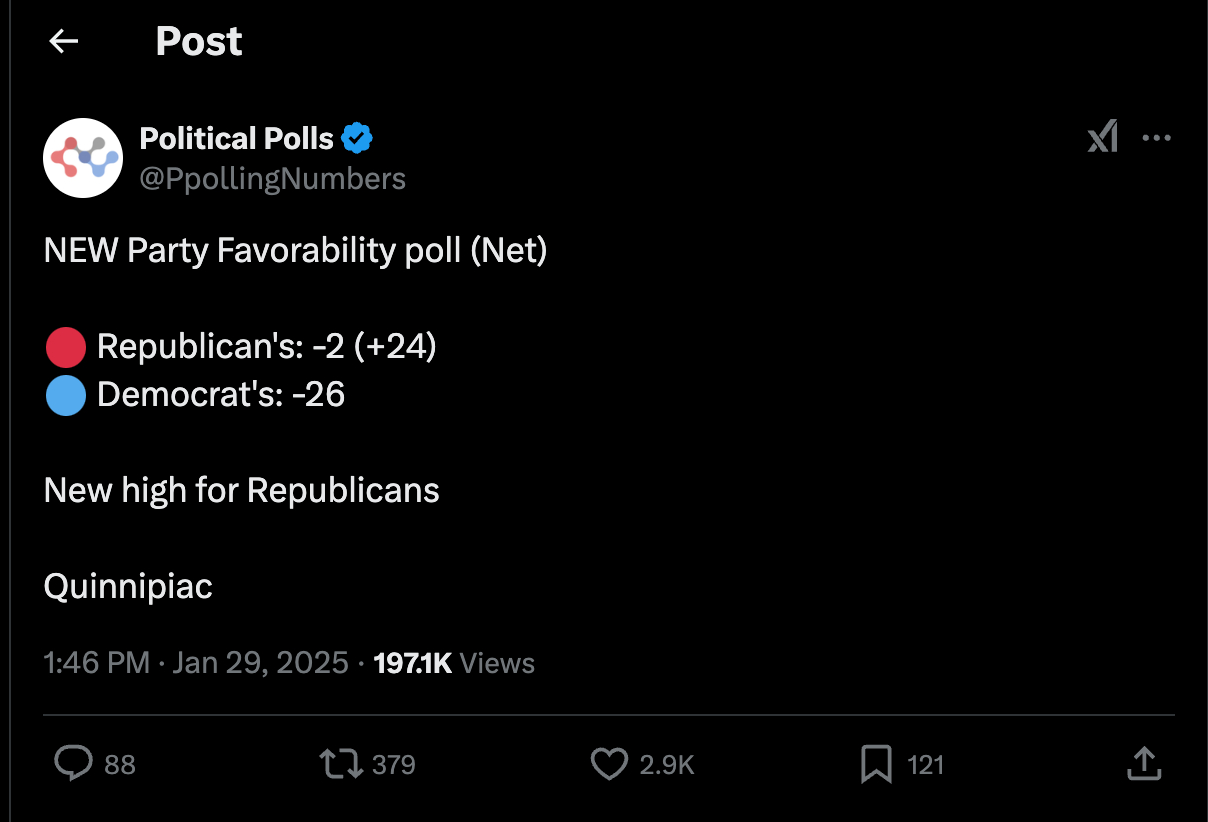Click the Political Polls display name
The width and height of the screenshot is (1208, 822).
237,138
